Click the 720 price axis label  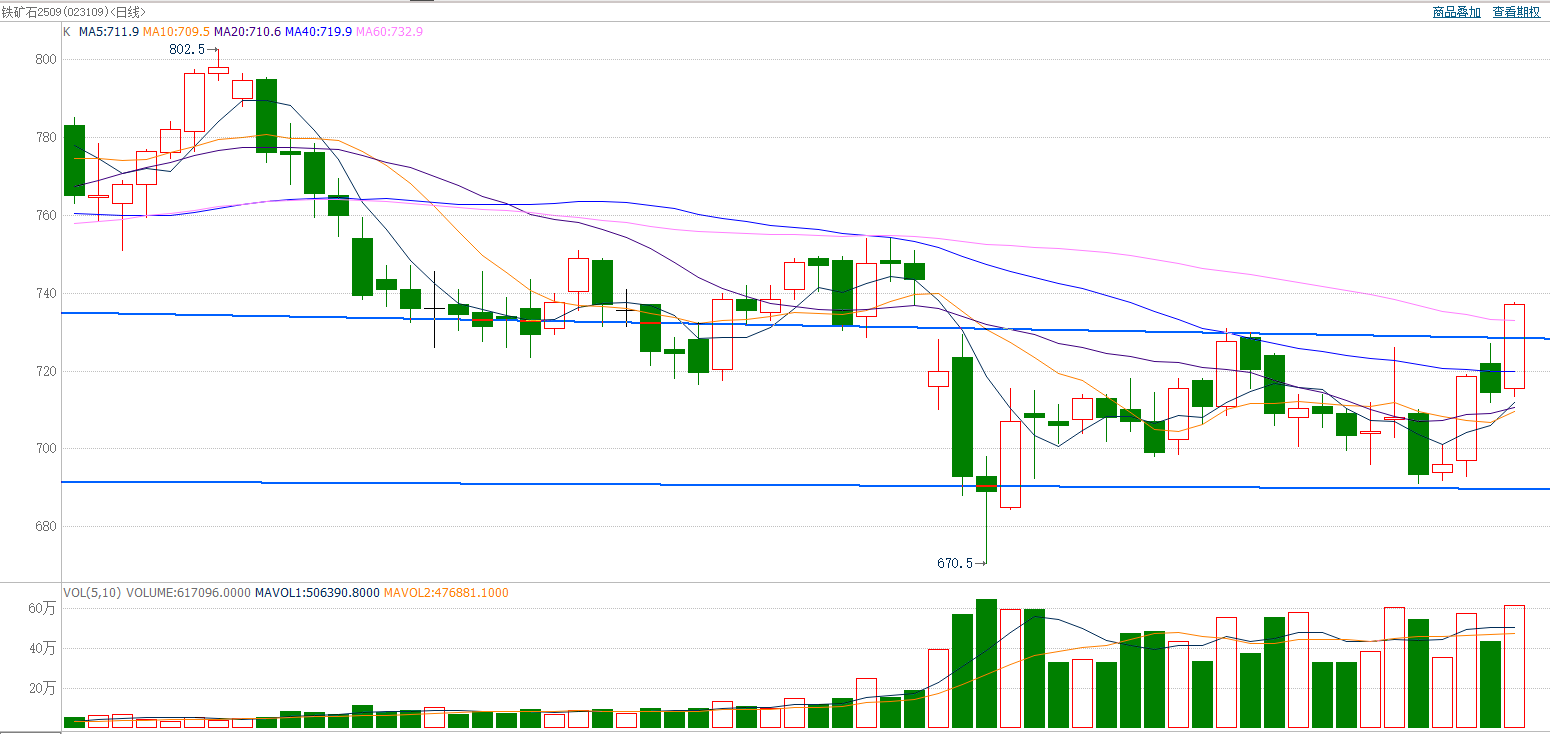tap(46, 372)
